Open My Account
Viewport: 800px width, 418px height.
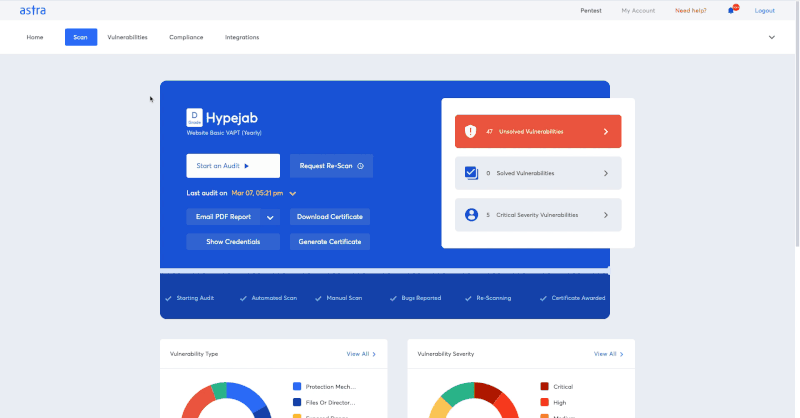[638, 10]
